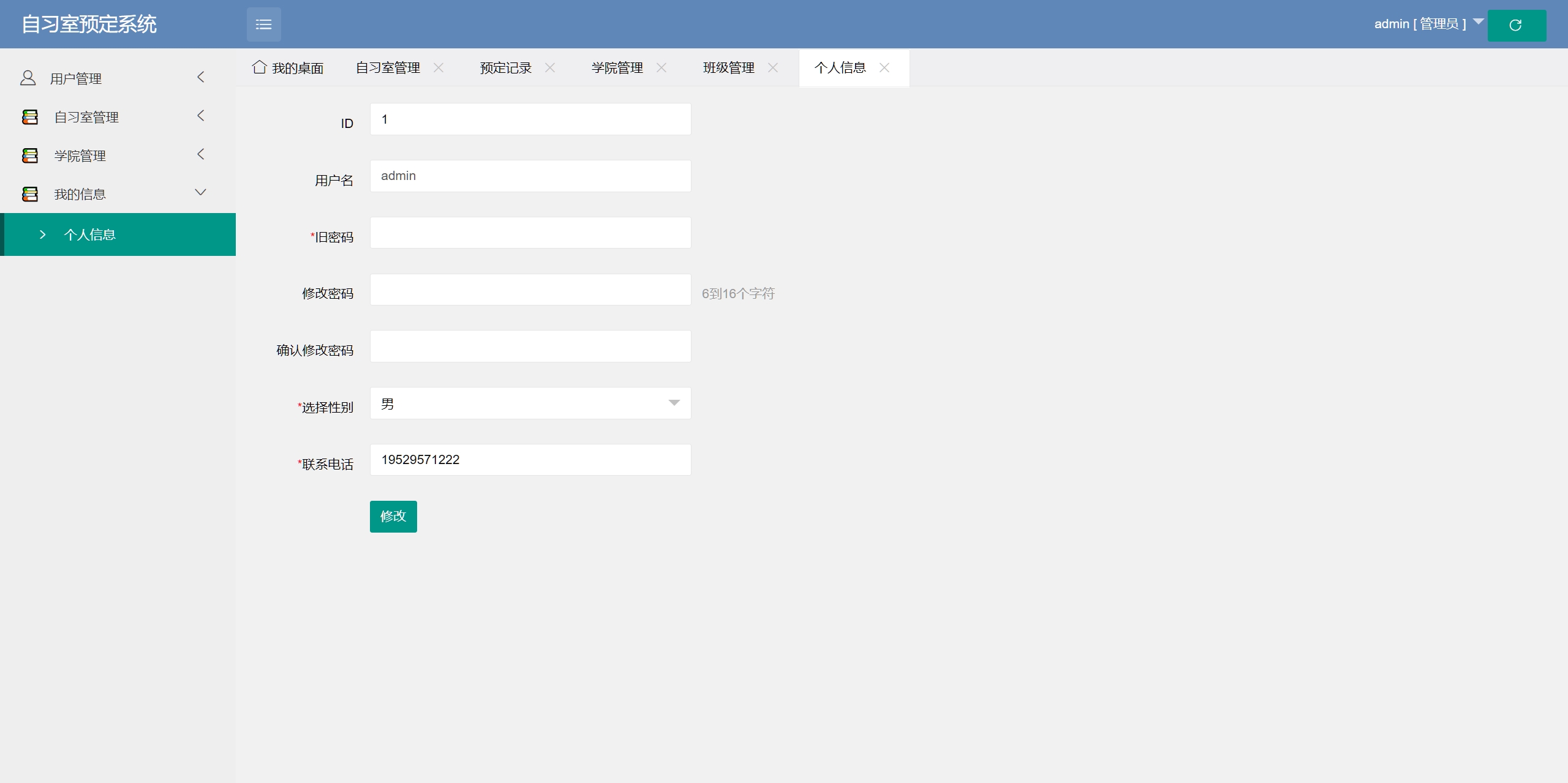This screenshot has height=783, width=1568.
Task: Click the 用户管理 user icon in sidebar
Action: pyautogui.click(x=28, y=78)
